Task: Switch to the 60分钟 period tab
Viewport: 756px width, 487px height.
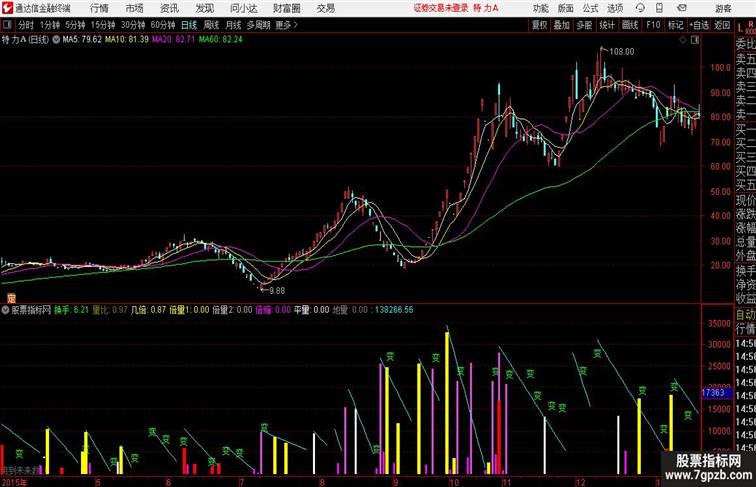Action: pos(162,25)
